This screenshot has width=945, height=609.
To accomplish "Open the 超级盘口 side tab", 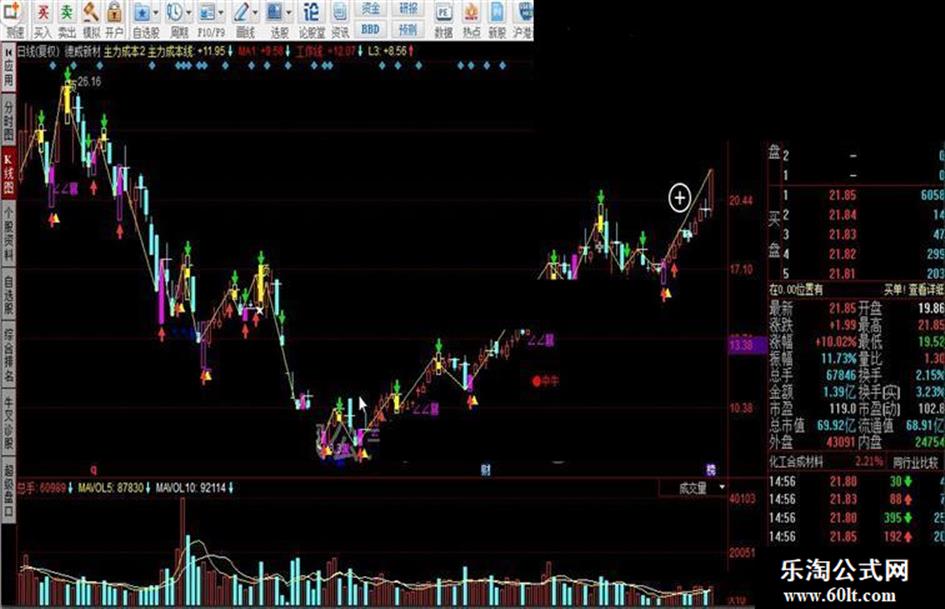I will pyautogui.click(x=8, y=491).
